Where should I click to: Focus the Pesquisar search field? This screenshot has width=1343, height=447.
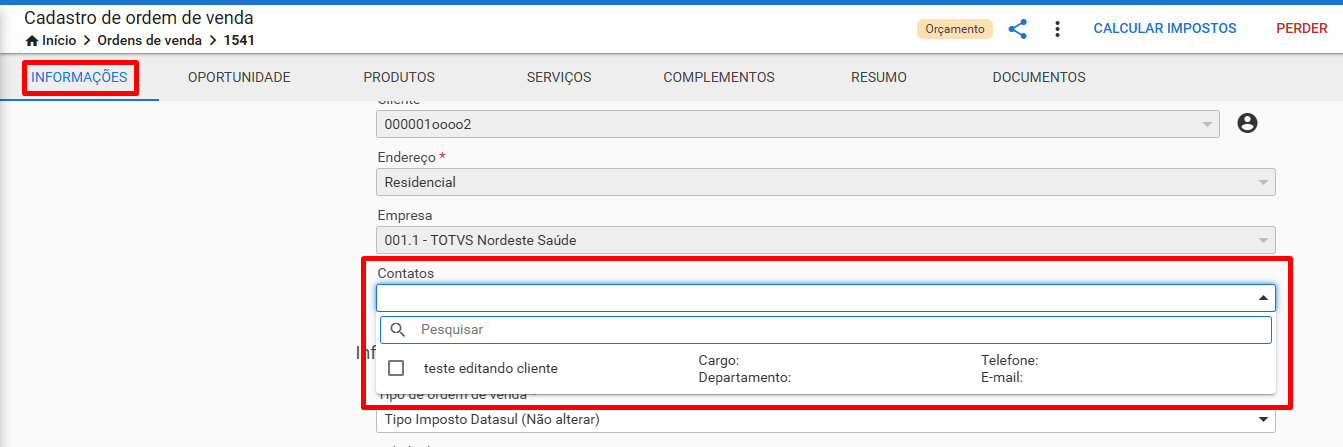tap(826, 329)
